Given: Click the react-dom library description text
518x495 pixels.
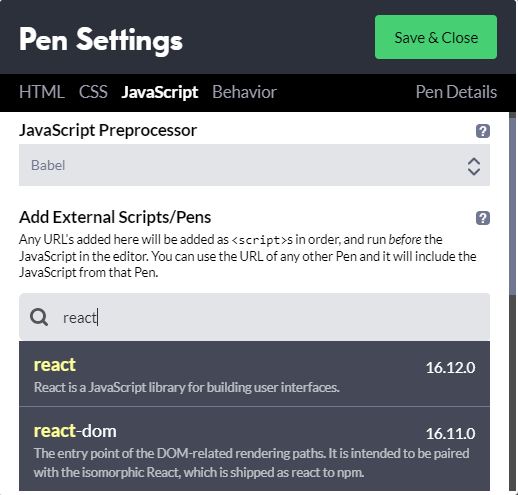Looking at the screenshot, I should tap(251, 463).
